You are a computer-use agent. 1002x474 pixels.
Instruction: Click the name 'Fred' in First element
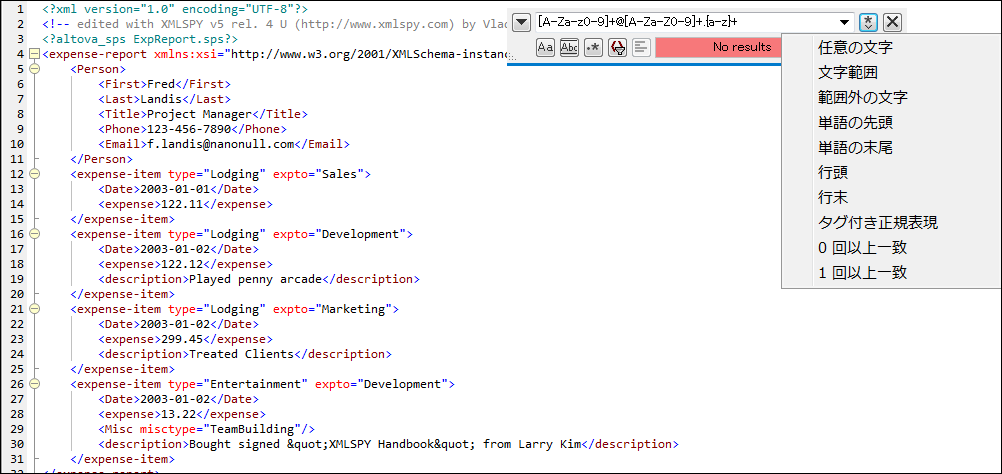(161, 84)
